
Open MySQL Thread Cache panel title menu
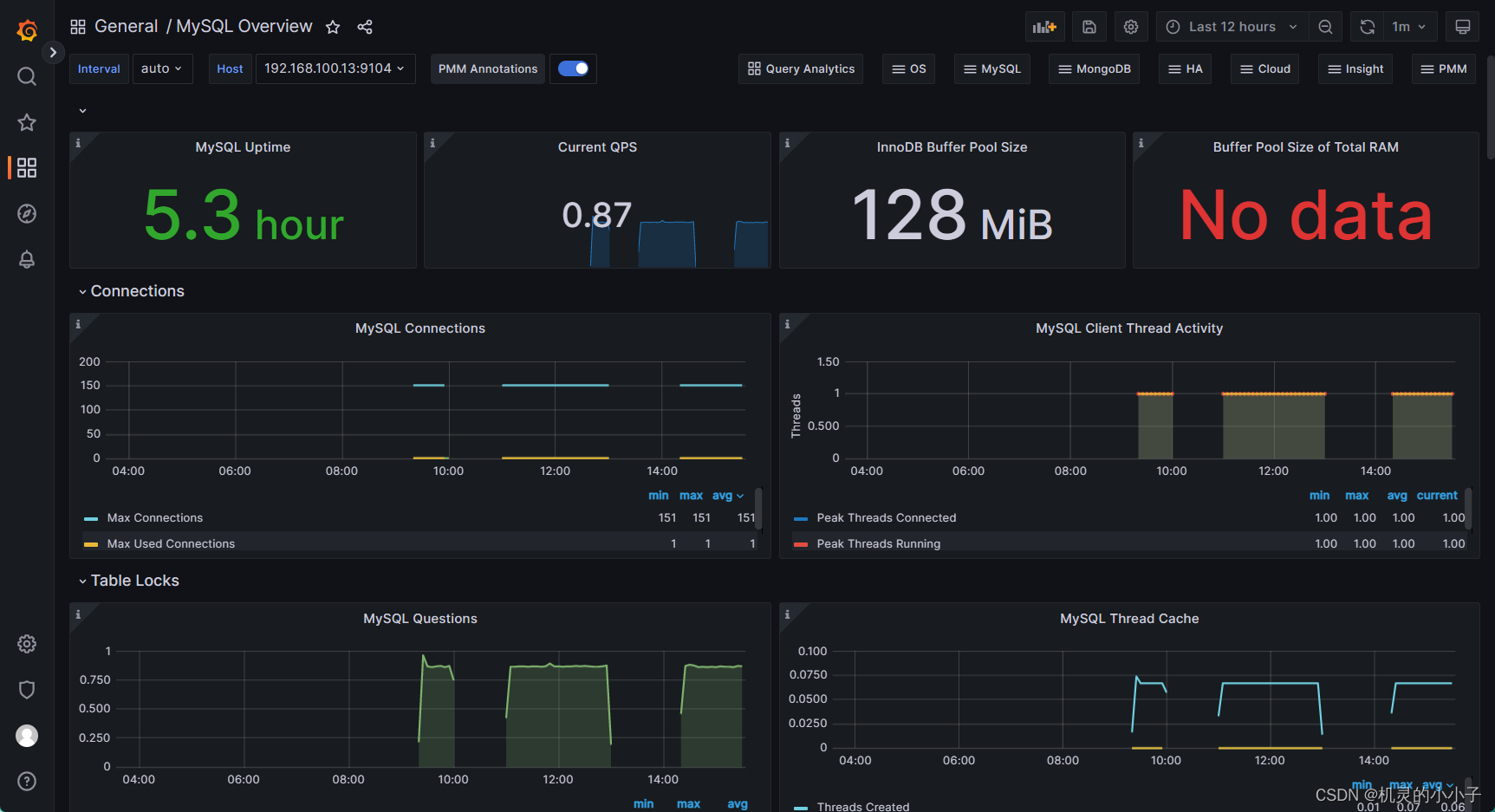coord(1129,619)
